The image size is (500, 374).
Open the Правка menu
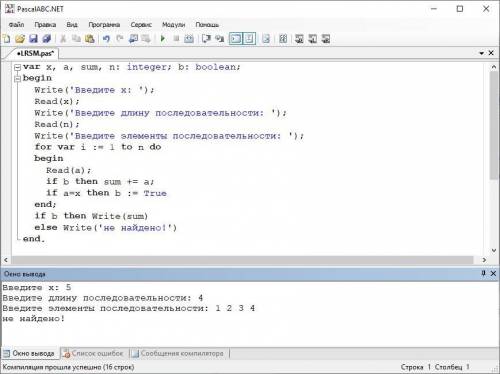coord(45,25)
